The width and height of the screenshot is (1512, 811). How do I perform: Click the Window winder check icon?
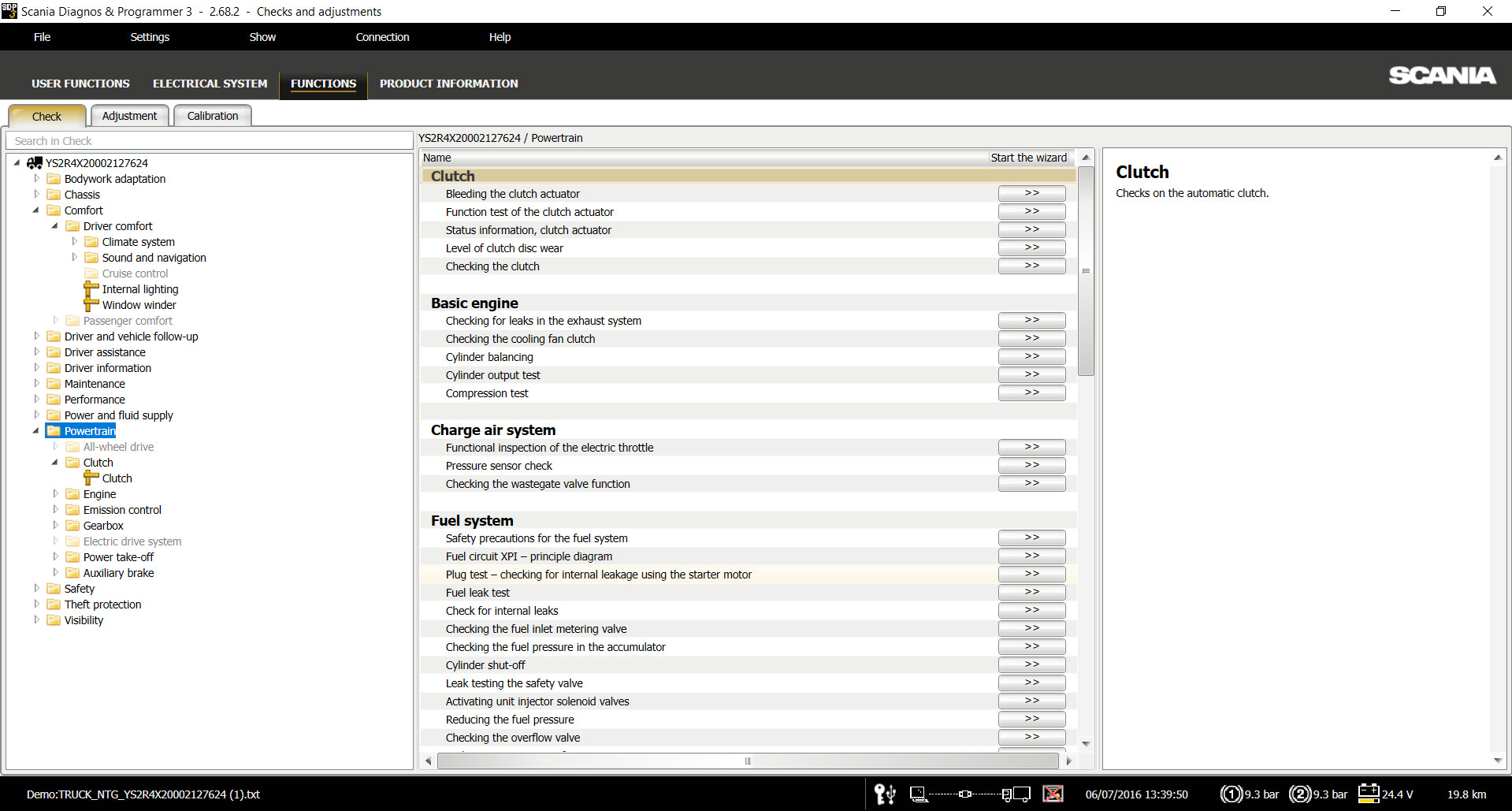click(x=91, y=305)
